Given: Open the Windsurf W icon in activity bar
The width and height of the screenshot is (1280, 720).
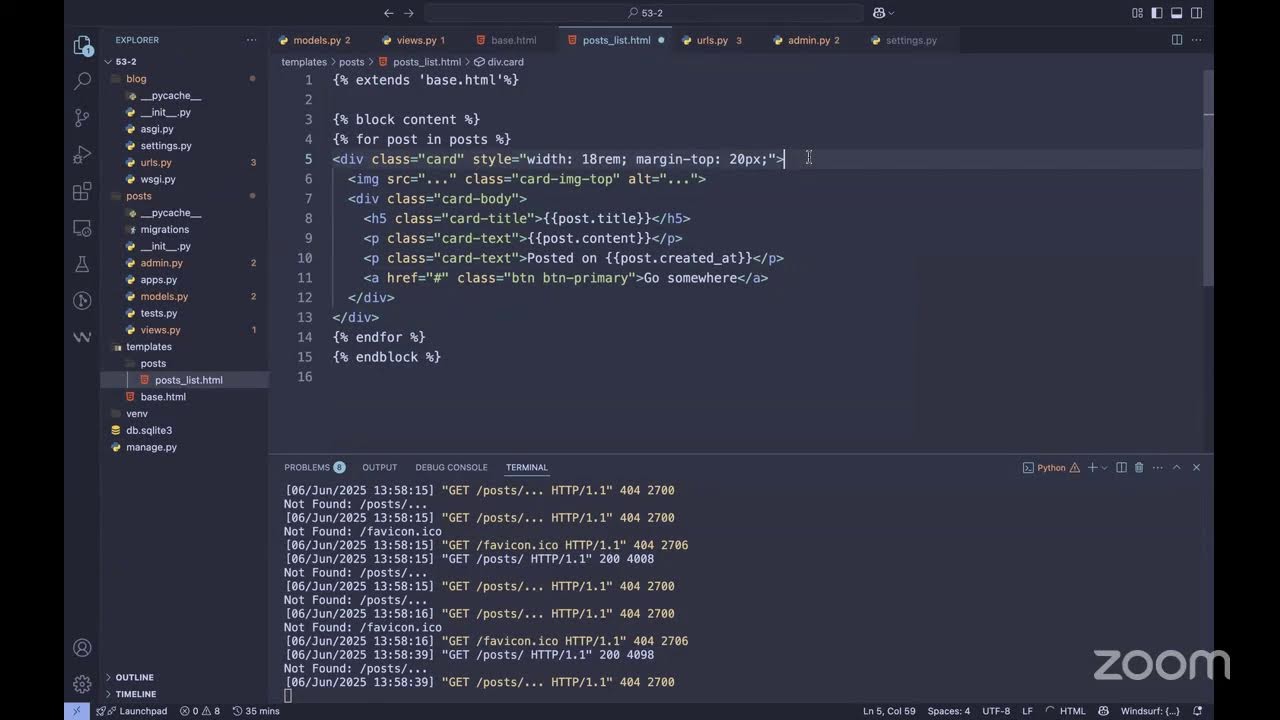Looking at the screenshot, I should [83, 337].
